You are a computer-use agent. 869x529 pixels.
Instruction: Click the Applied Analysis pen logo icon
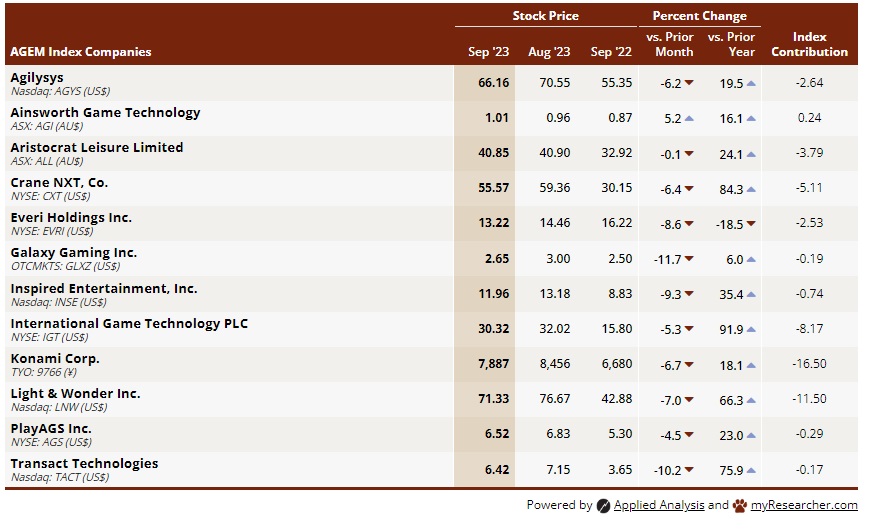point(603,506)
